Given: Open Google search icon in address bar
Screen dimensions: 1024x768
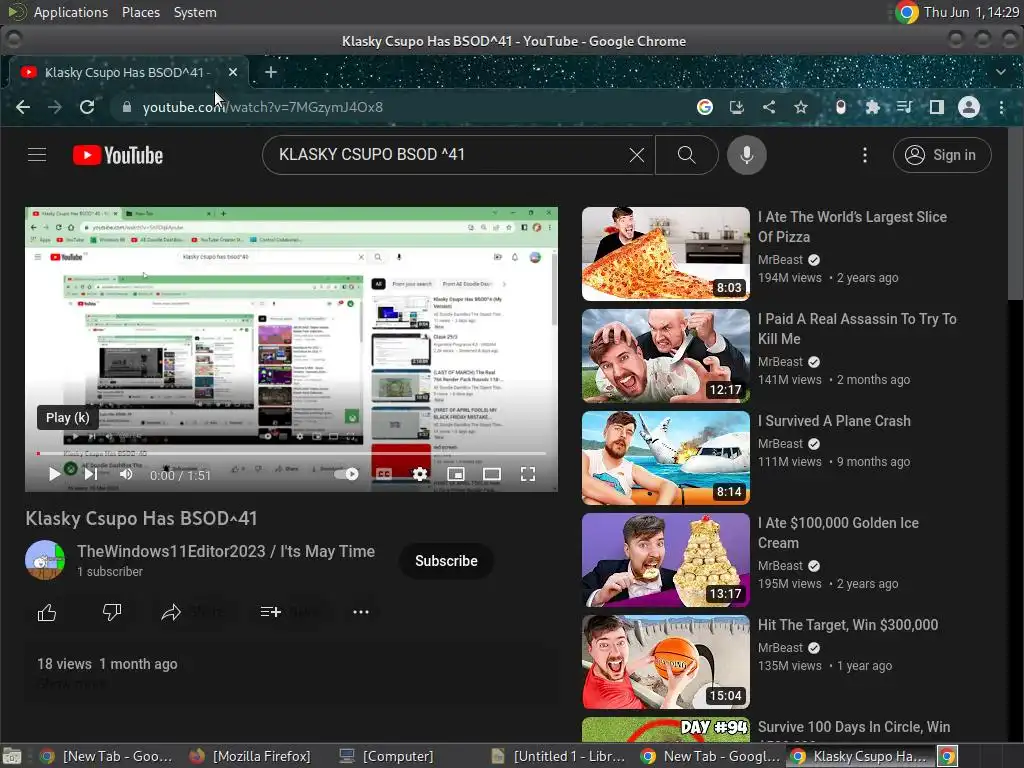Looking at the screenshot, I should click(705, 107).
